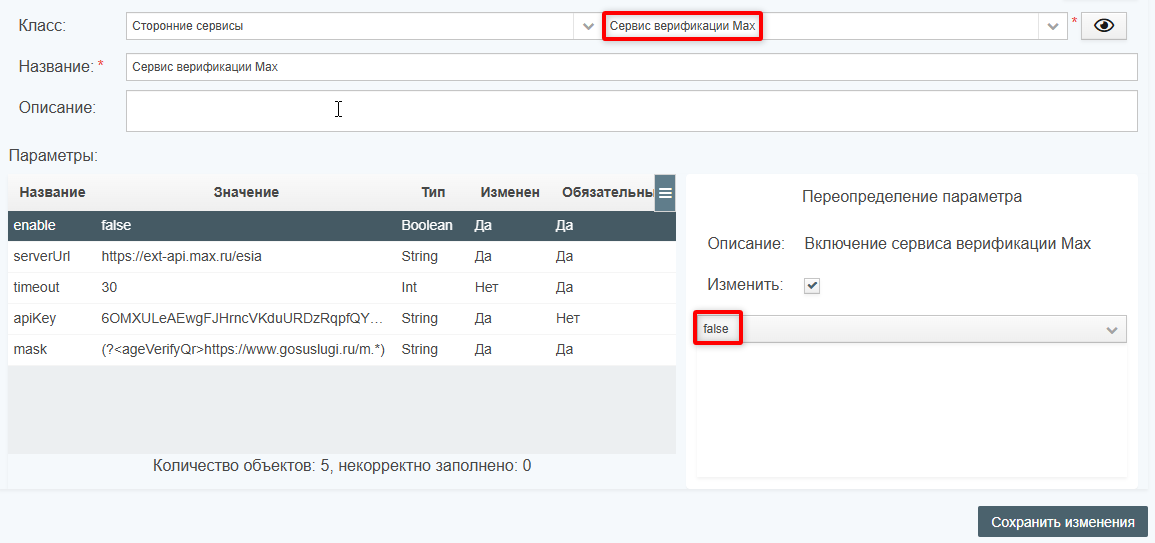Select the enable parameter row

tap(340, 226)
